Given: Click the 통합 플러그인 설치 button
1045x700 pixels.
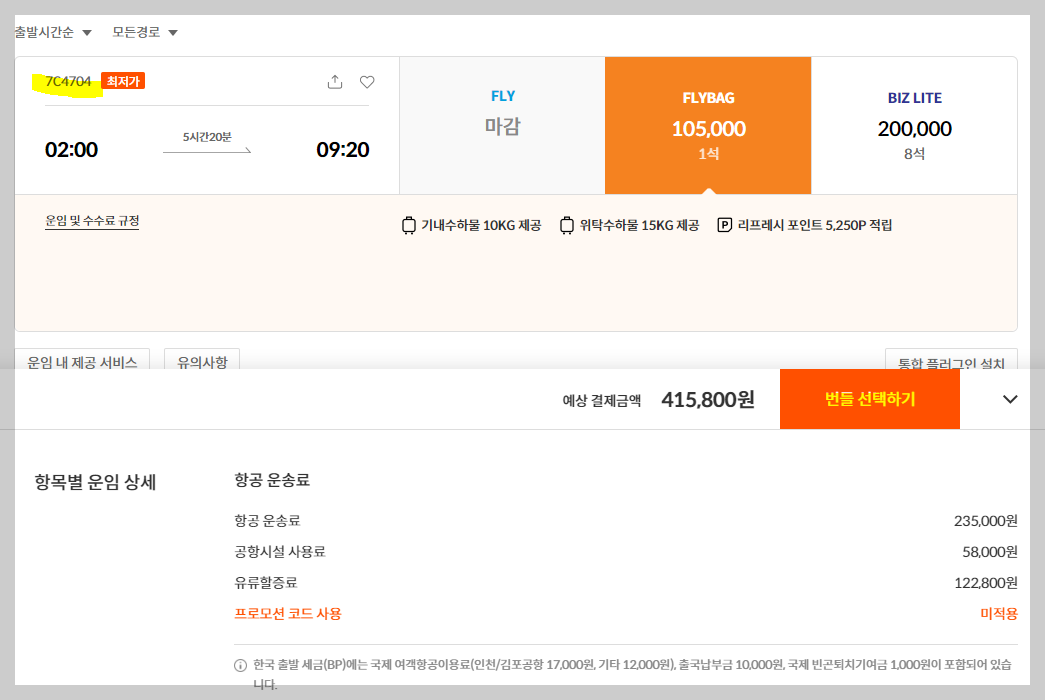Looking at the screenshot, I should [951, 364].
